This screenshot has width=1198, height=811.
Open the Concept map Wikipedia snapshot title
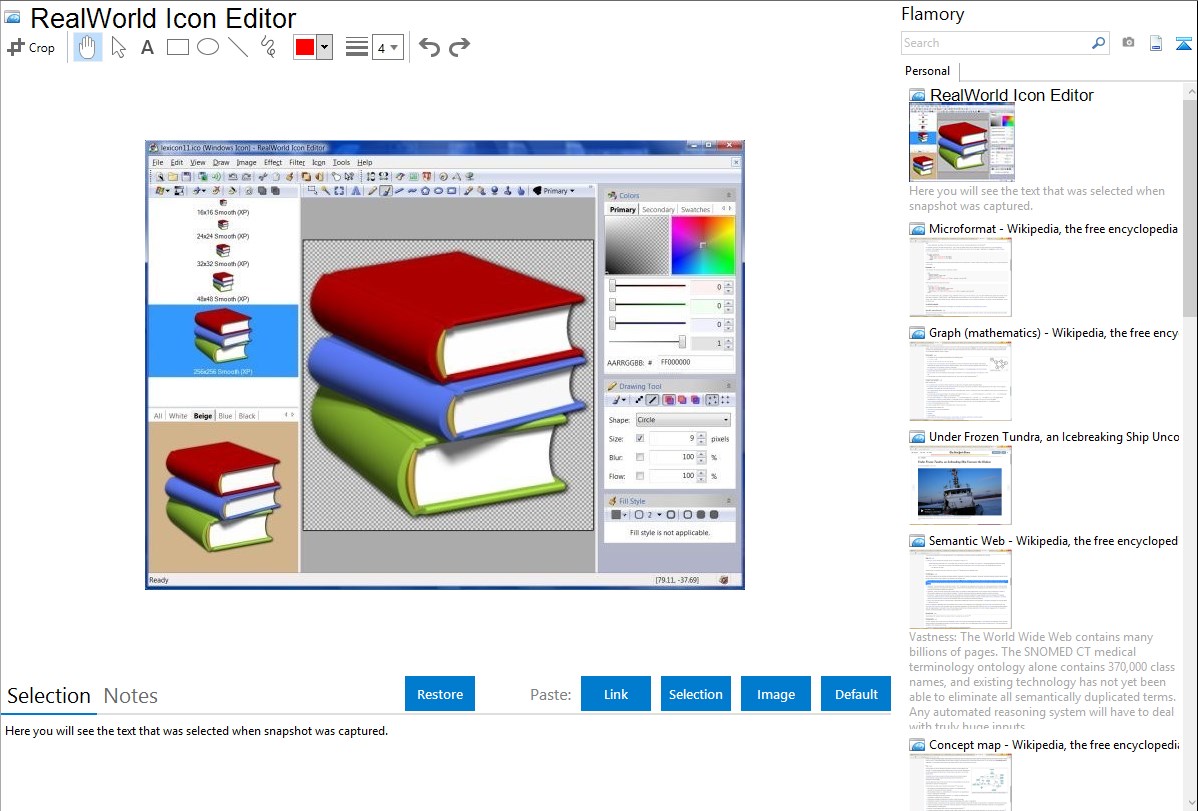[1054, 744]
